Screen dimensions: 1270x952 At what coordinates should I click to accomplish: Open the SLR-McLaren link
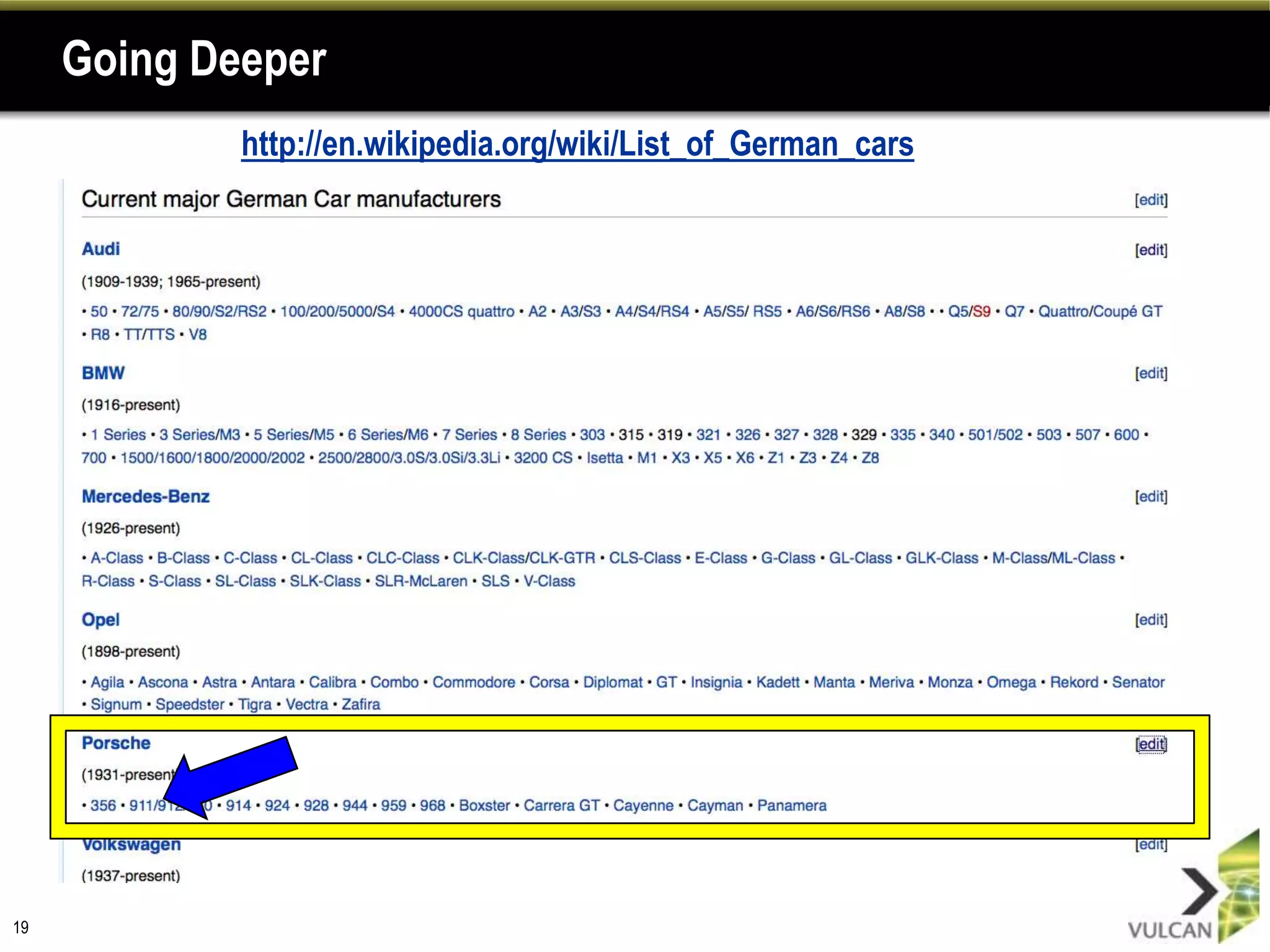pyautogui.click(x=421, y=581)
